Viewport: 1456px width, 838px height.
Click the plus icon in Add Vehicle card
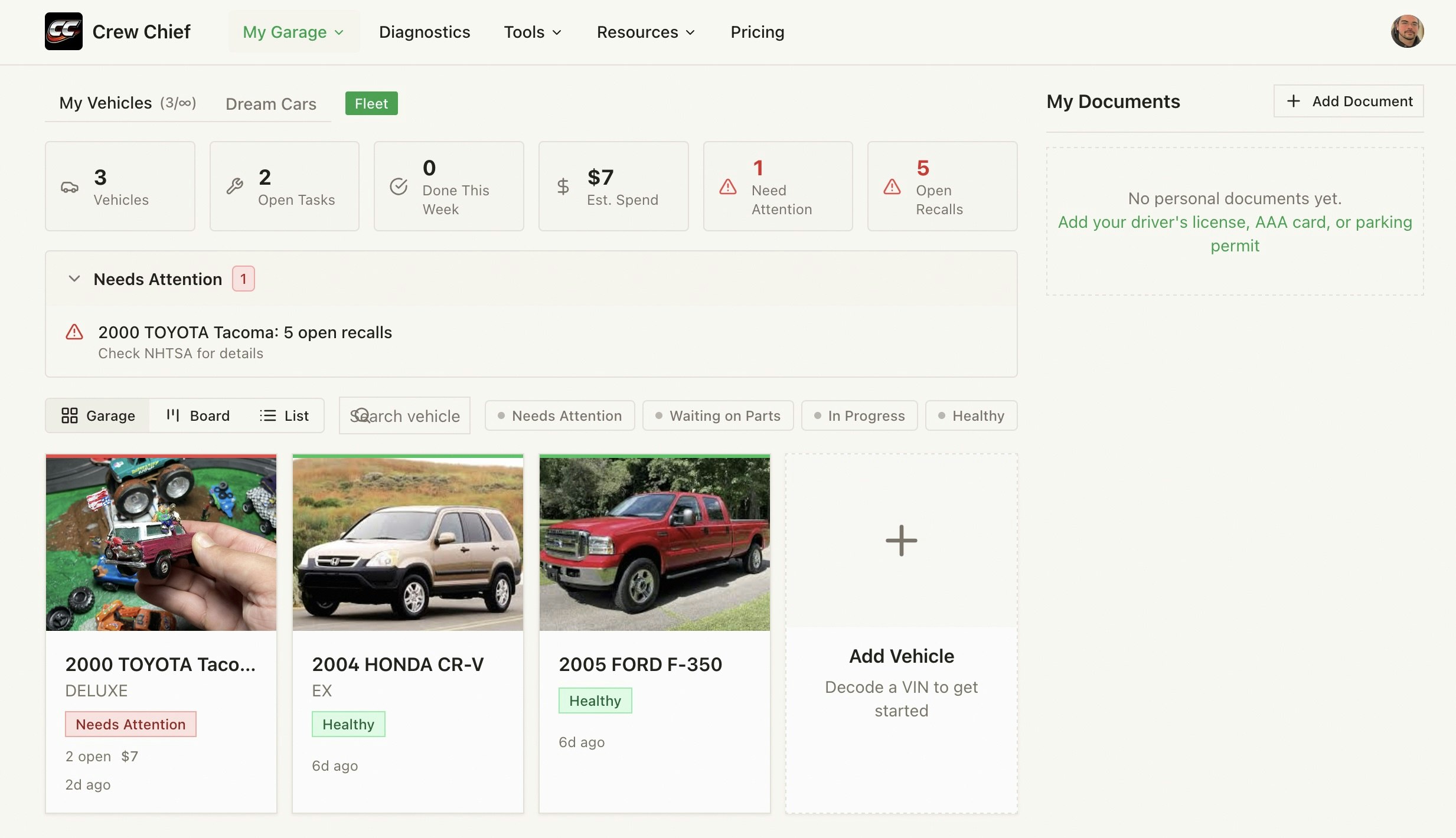coord(900,540)
